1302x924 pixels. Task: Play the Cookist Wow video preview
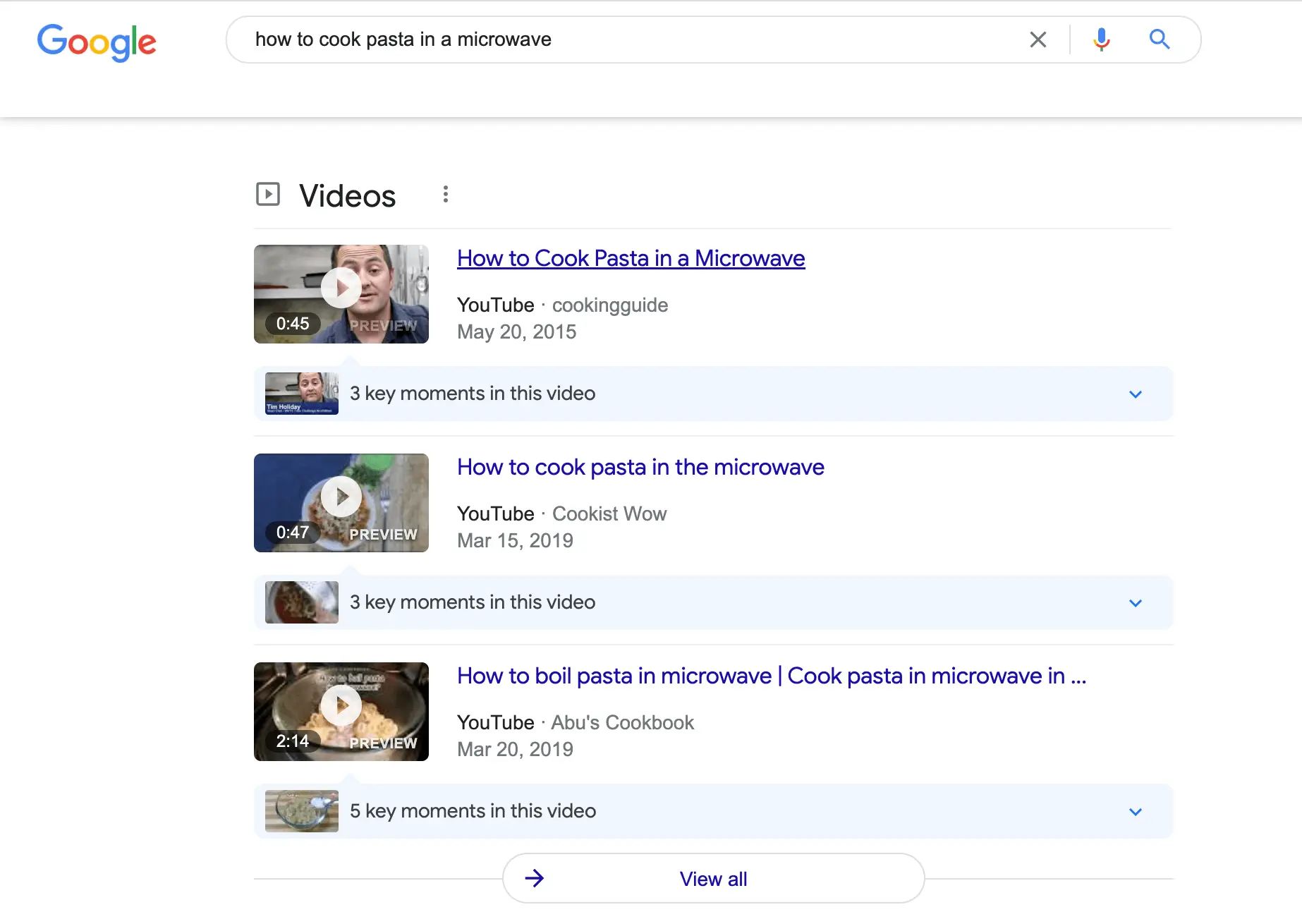coord(341,497)
